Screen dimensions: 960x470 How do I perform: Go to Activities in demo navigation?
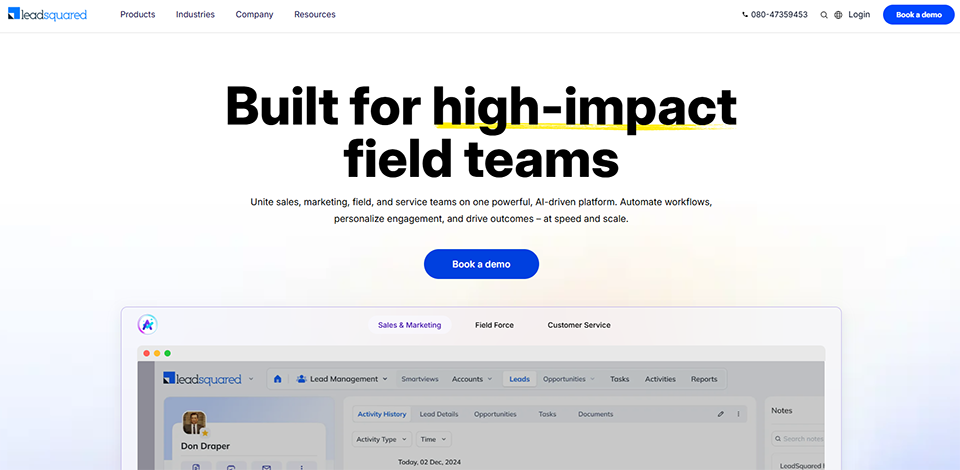[x=660, y=379]
